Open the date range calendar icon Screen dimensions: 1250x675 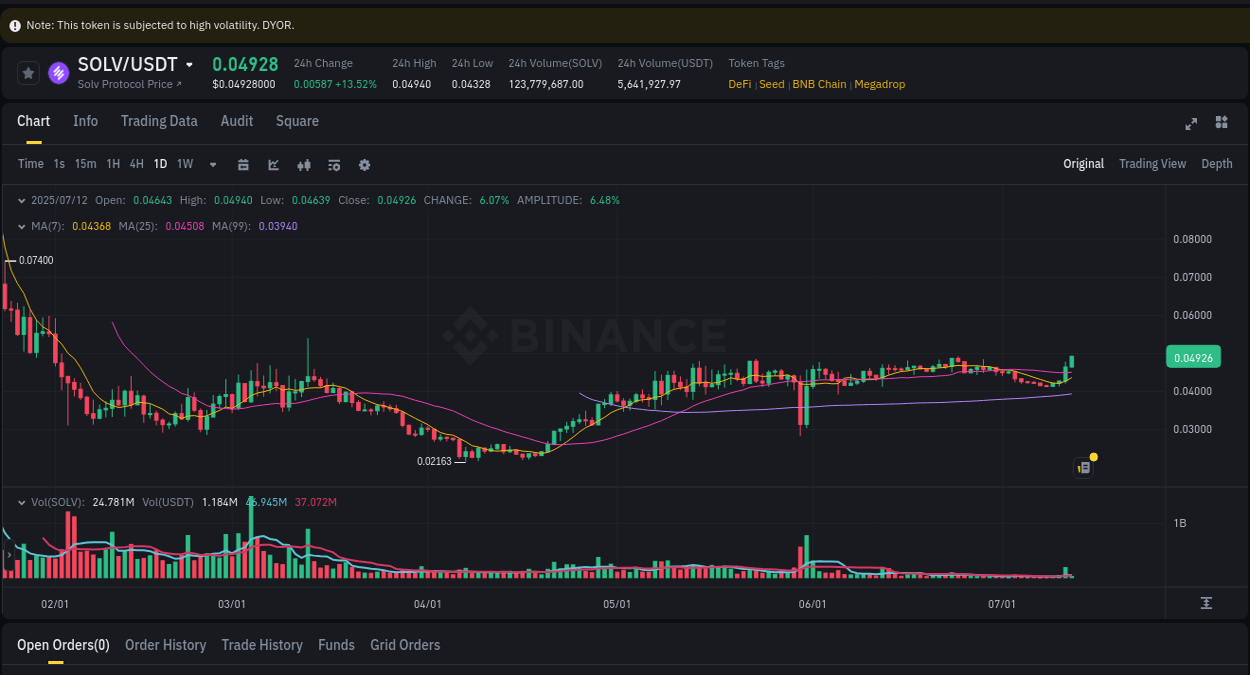pyautogui.click(x=243, y=164)
